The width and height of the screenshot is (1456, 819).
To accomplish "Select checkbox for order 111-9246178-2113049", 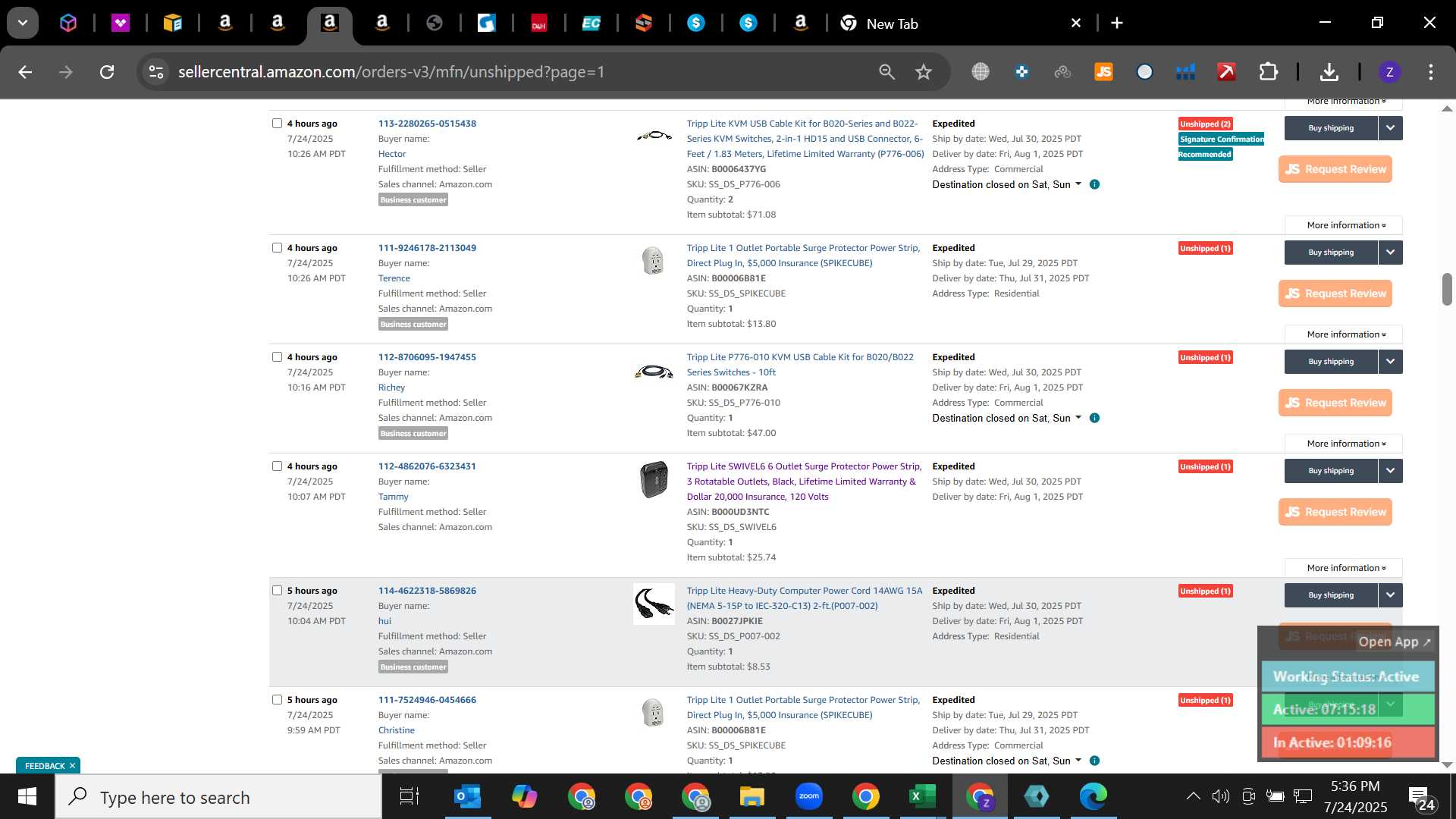I will 277,247.
